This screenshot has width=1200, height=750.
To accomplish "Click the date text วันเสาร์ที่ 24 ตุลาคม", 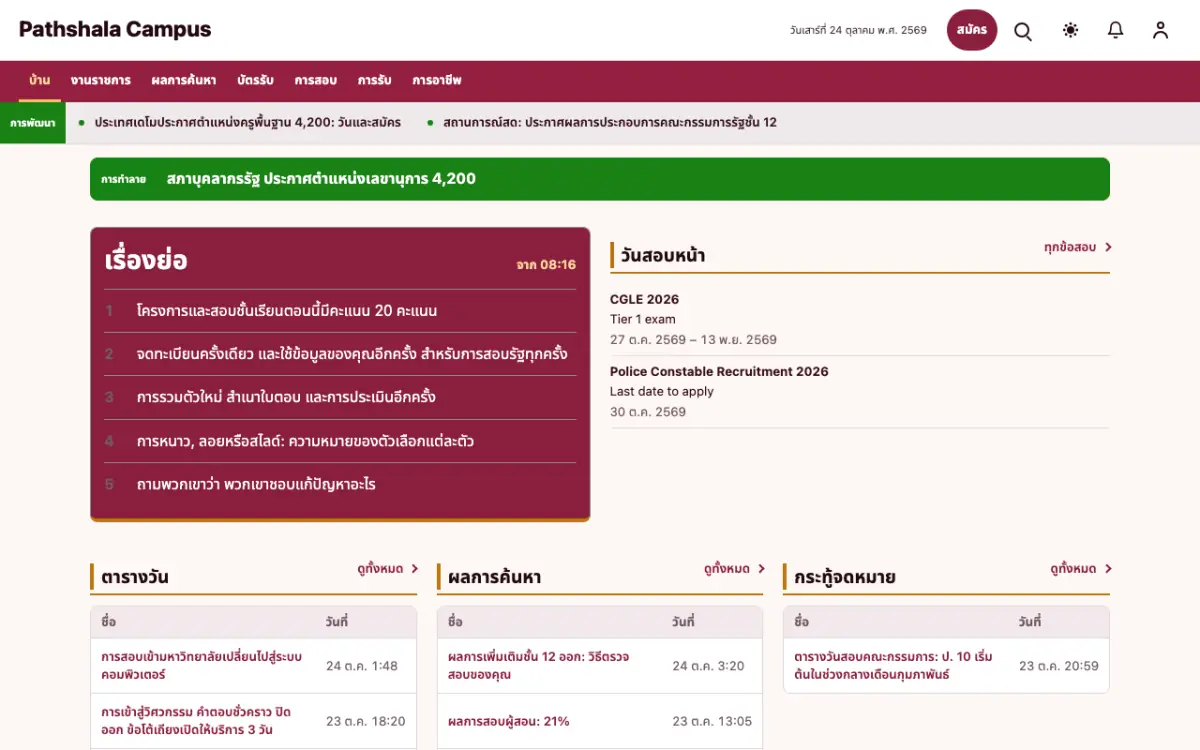I will pyautogui.click(x=858, y=30).
